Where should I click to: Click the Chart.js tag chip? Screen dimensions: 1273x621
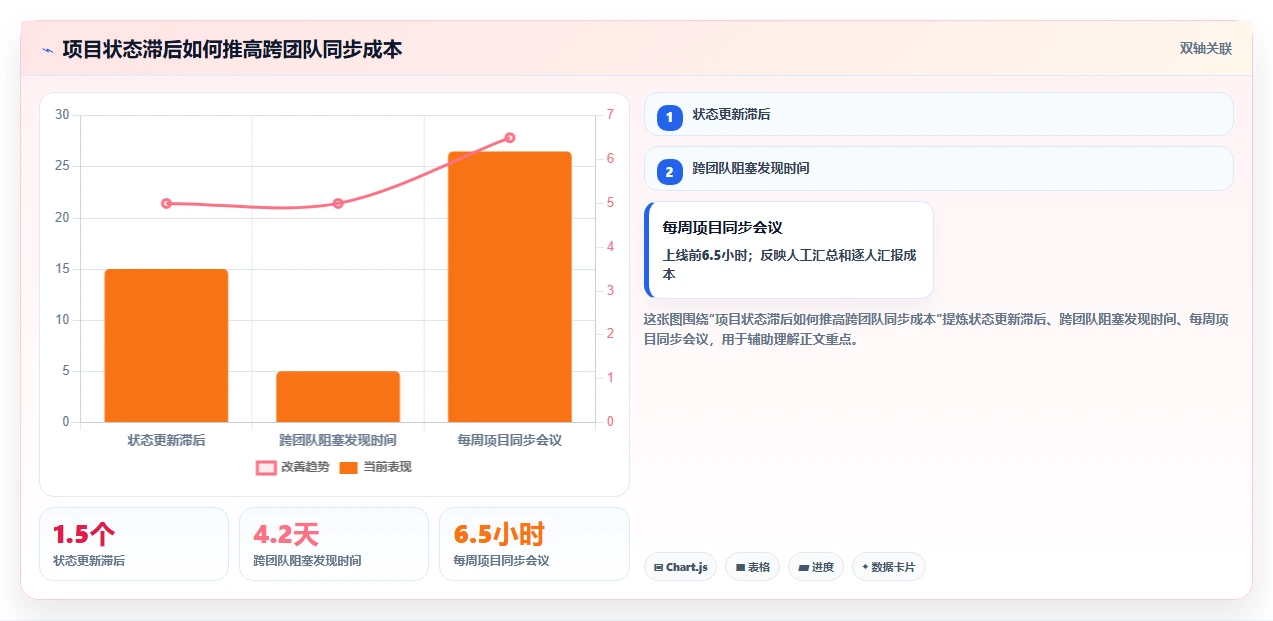tap(680, 567)
